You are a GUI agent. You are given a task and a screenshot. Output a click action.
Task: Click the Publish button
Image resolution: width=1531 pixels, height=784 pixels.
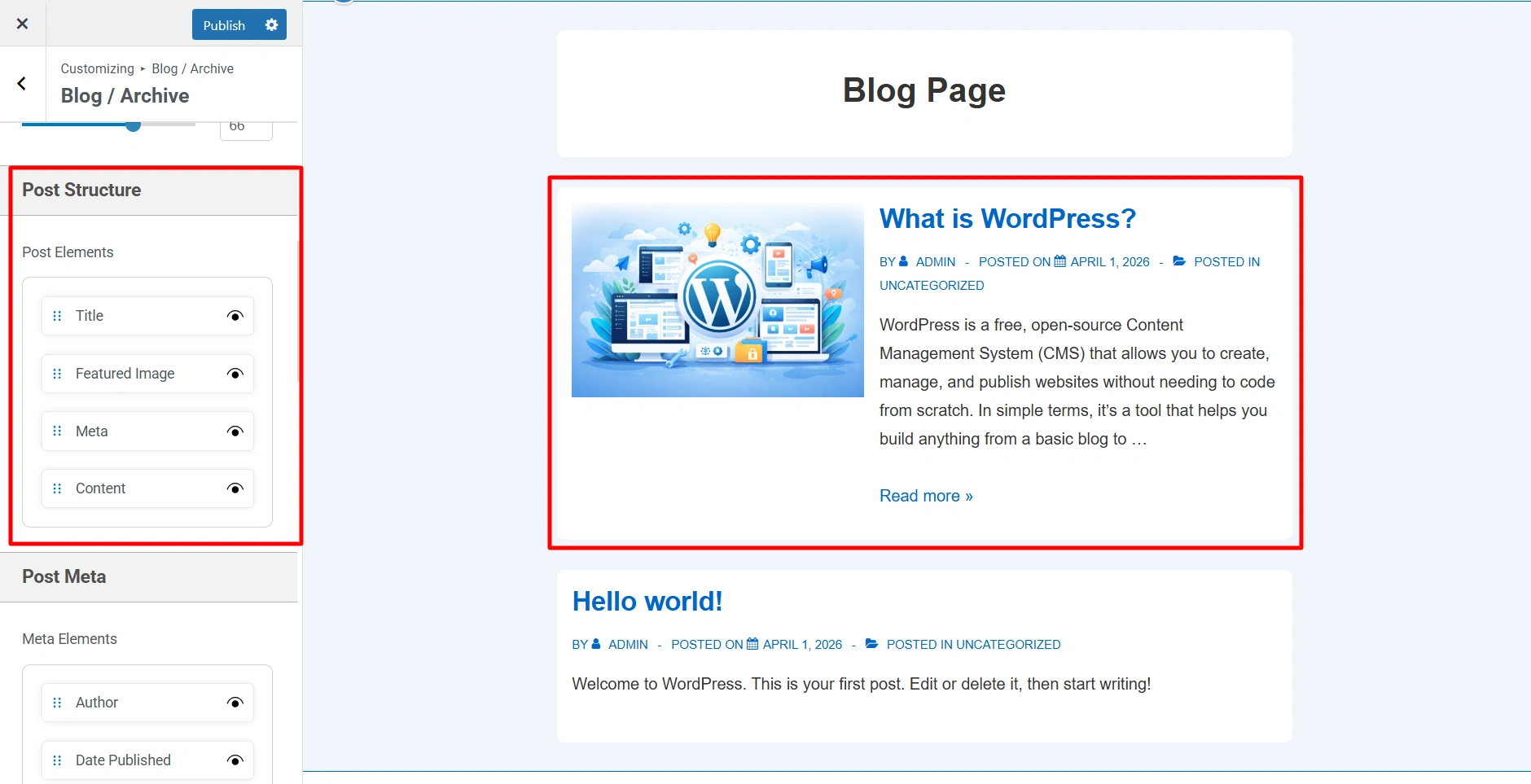pyautogui.click(x=224, y=25)
